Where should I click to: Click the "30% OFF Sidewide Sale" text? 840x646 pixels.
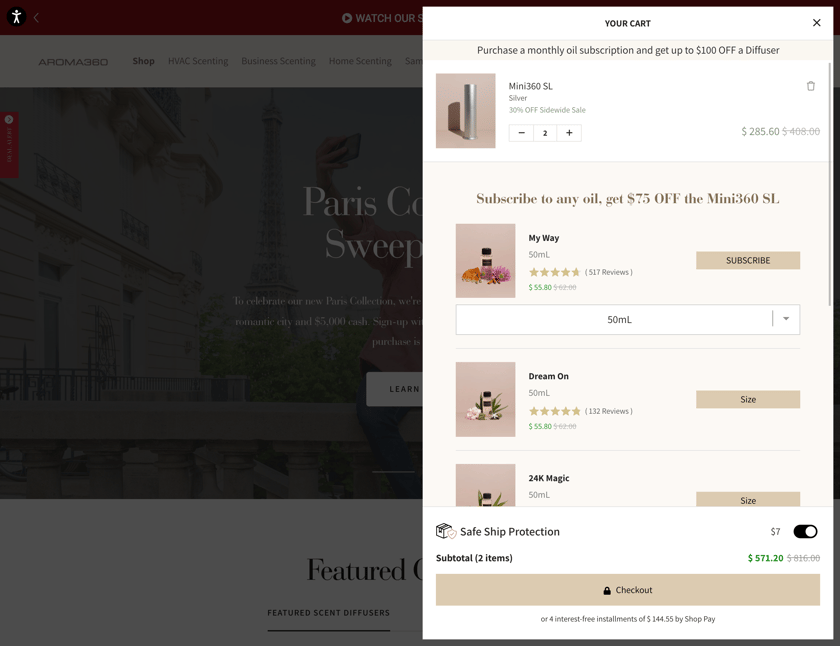tap(547, 110)
